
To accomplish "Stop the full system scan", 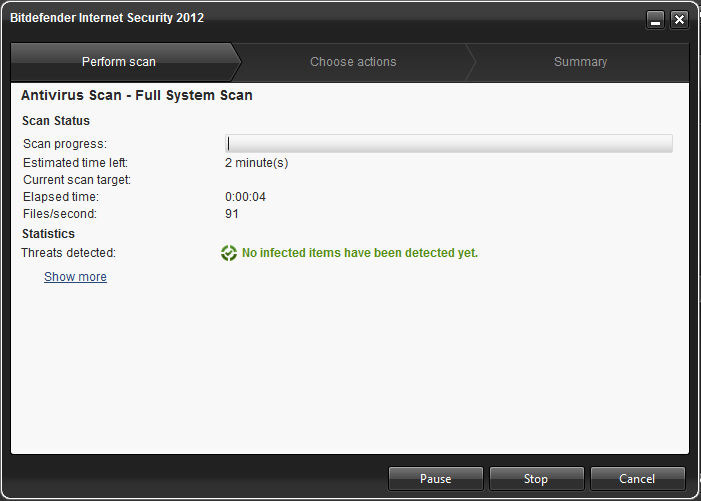I will [536, 479].
